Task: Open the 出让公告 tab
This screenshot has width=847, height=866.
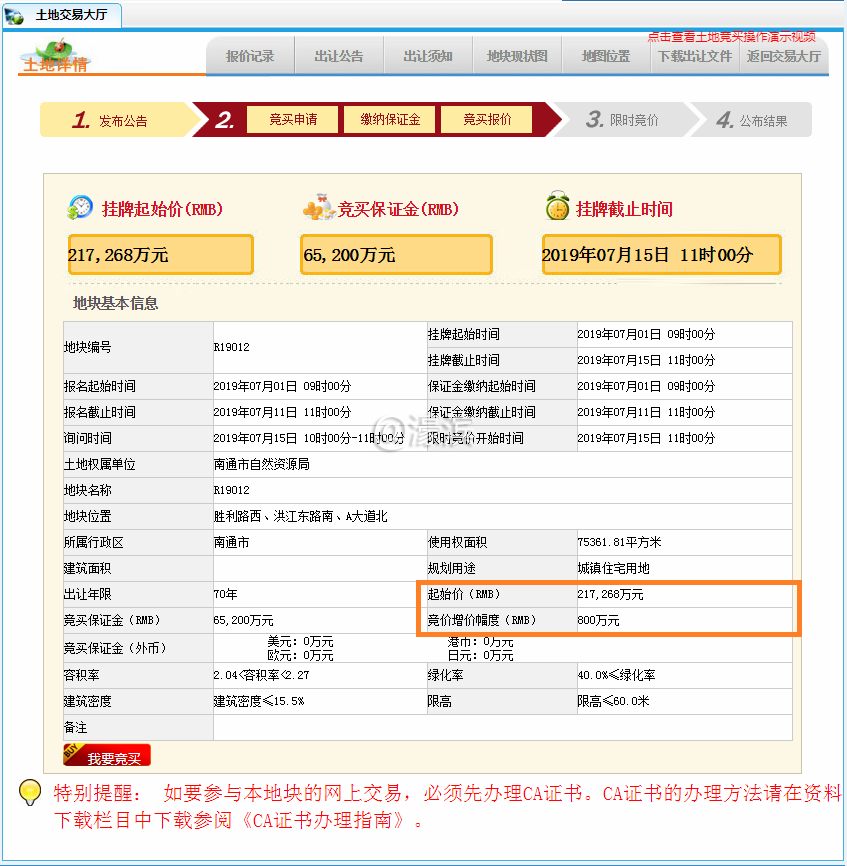Action: click(x=339, y=57)
